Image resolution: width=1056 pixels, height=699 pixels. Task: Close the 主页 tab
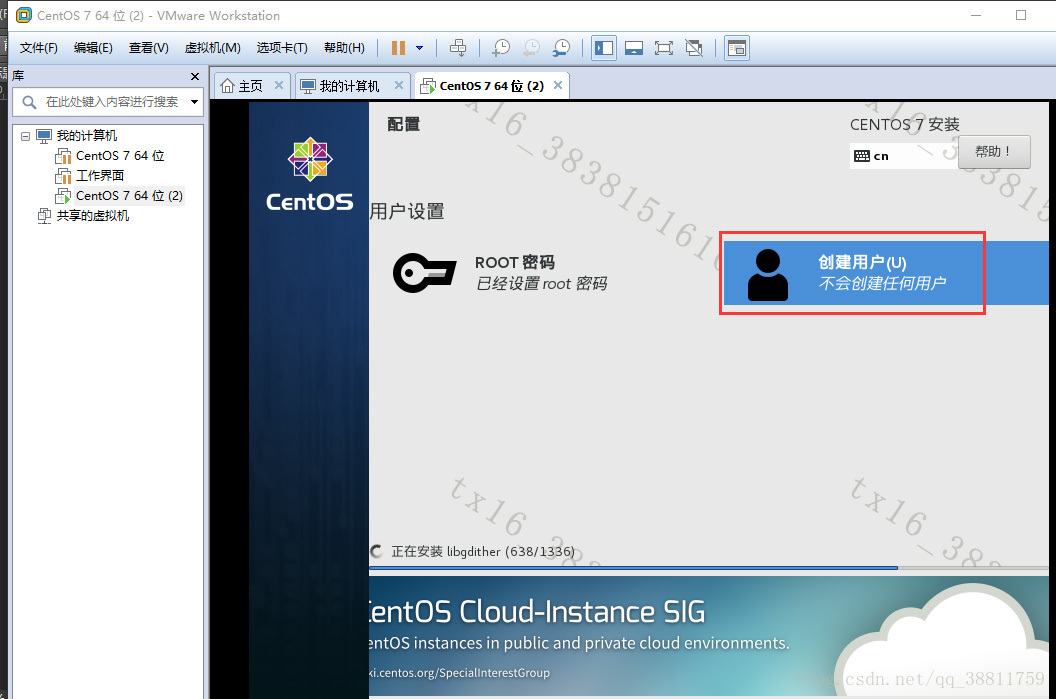278,86
